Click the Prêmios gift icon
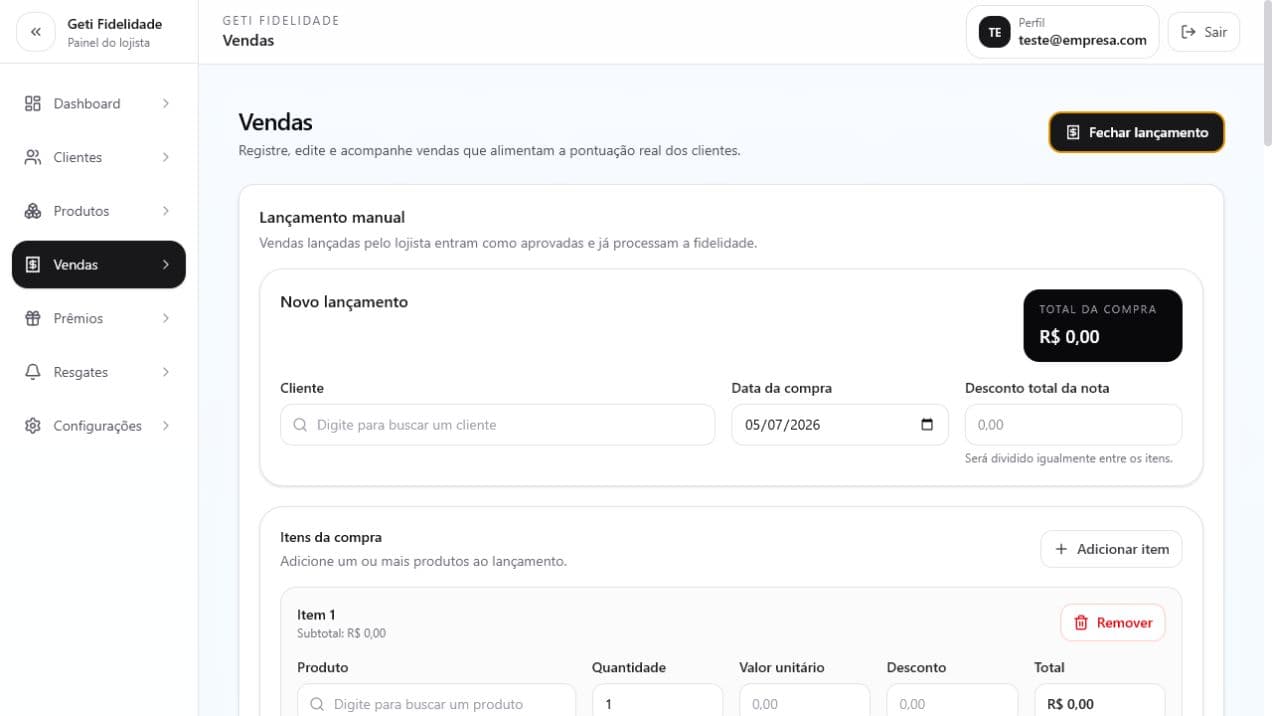Image resolution: width=1272 pixels, height=716 pixels. pos(33,318)
